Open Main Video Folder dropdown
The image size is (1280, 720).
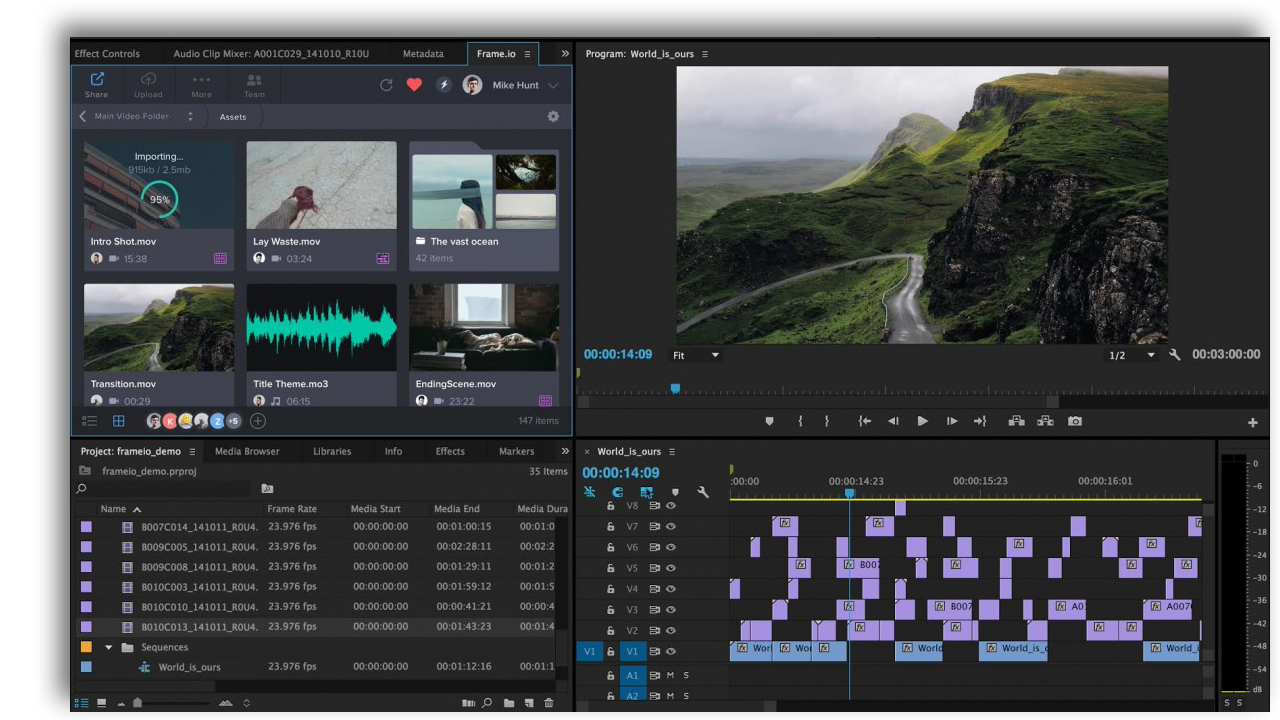click(x=191, y=116)
